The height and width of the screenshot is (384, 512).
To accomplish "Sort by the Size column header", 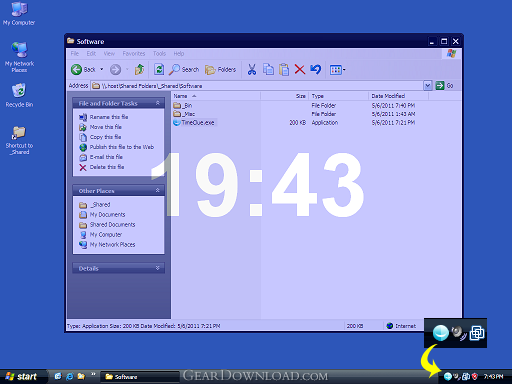I will tap(284, 96).
